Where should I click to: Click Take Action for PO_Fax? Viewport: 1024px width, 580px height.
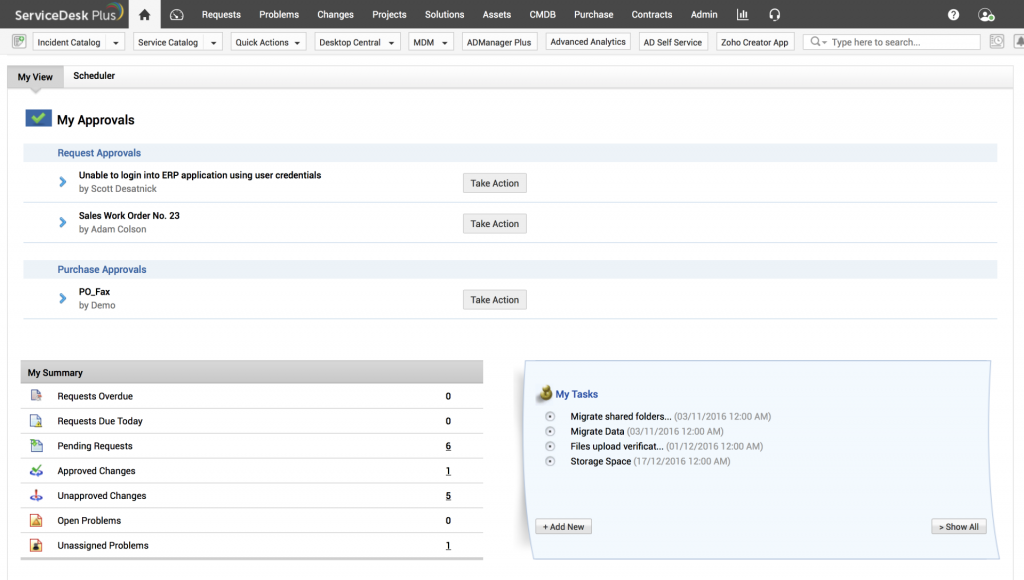click(495, 299)
